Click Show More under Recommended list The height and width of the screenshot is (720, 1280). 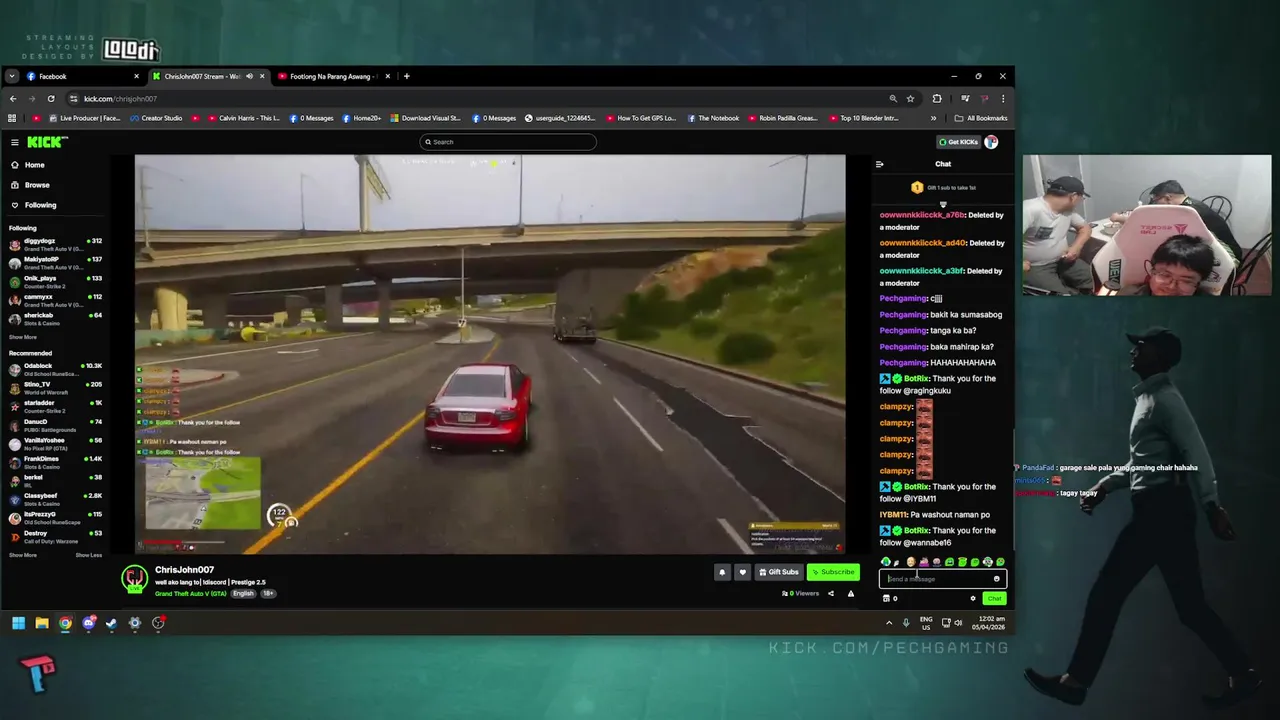(23, 555)
